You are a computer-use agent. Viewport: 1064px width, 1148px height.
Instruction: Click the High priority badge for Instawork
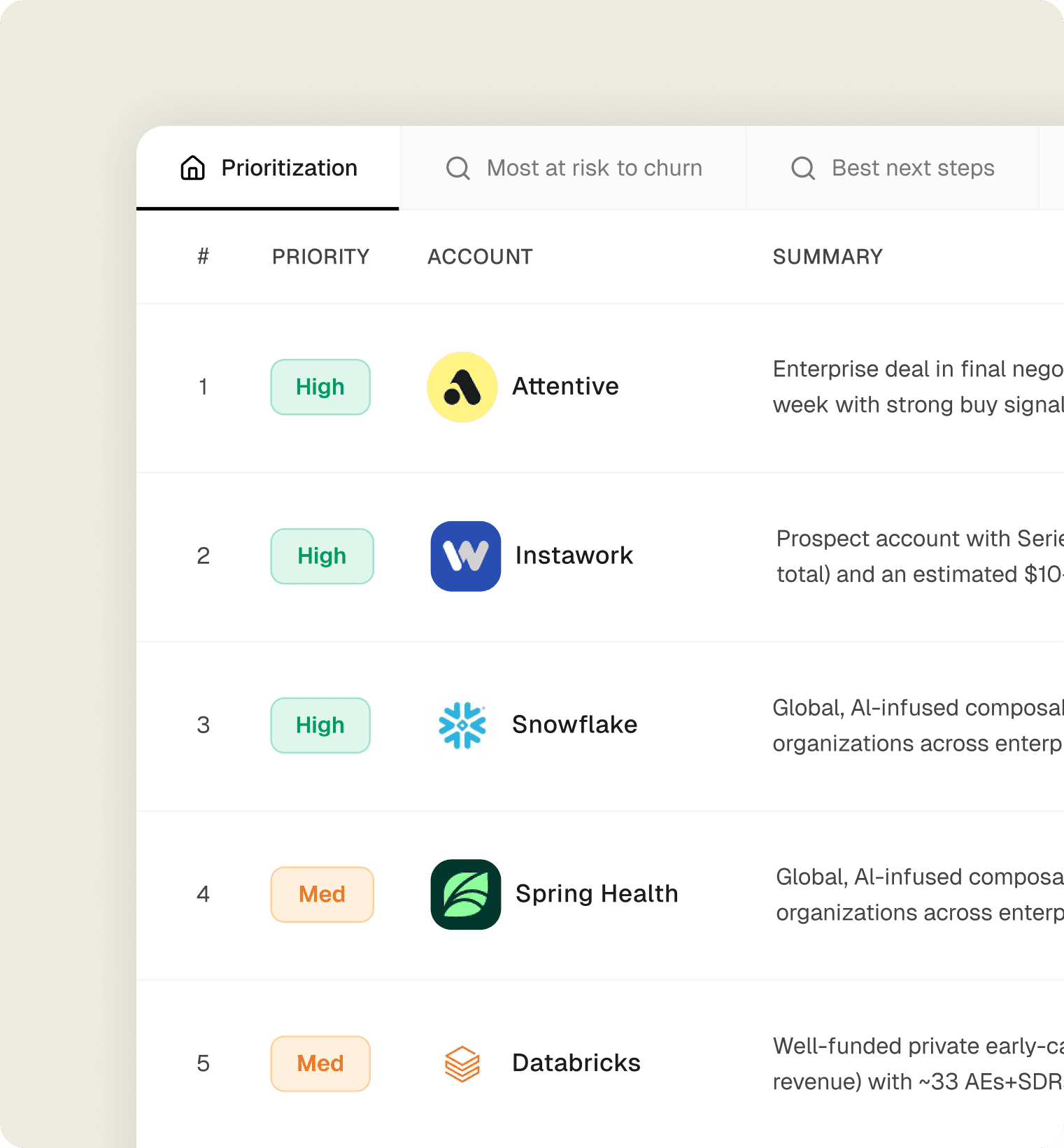click(x=322, y=556)
